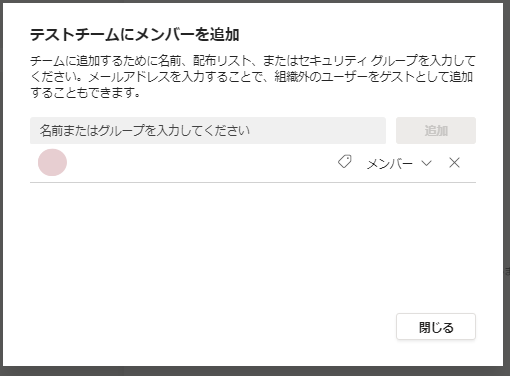510x376 pixels.
Task: Click the テストチームにメンバーを追加 dialog title
Action: [135, 35]
